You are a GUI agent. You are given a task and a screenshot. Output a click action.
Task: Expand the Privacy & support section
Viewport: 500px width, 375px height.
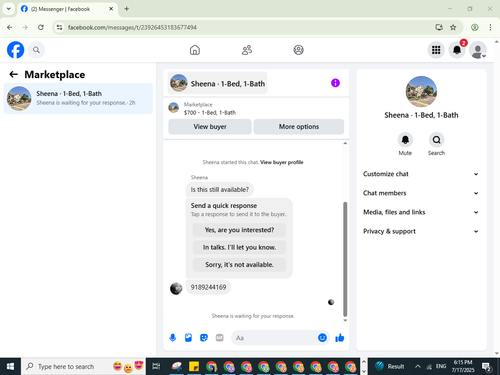pyautogui.click(x=421, y=231)
